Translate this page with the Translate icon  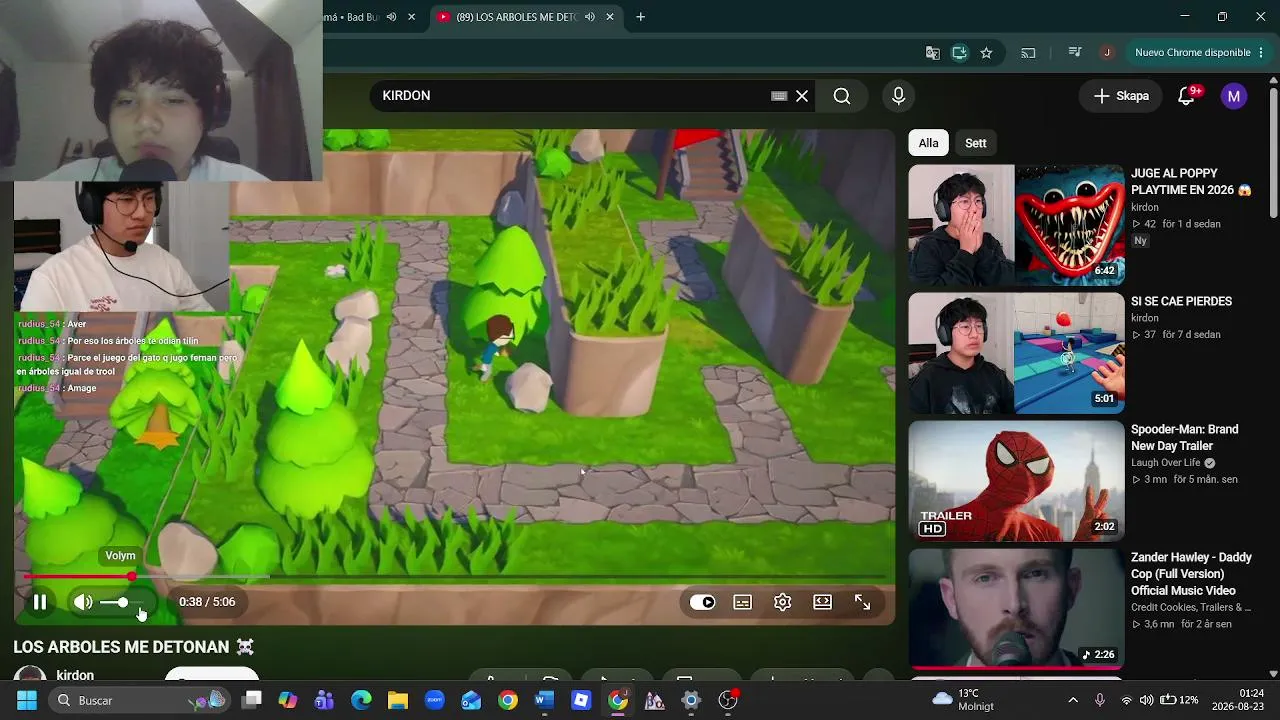click(933, 53)
